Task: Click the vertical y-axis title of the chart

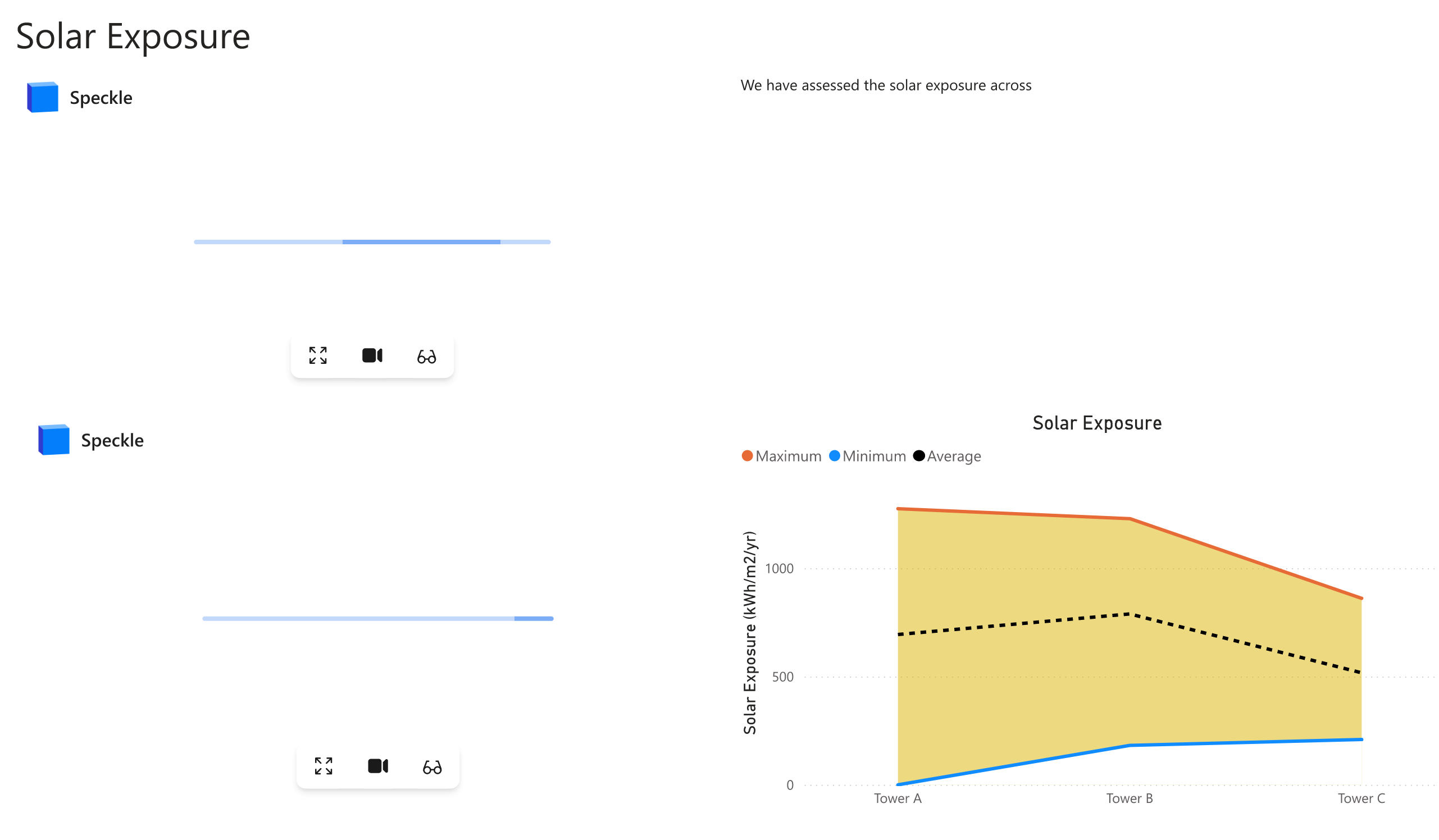Action: [x=750, y=633]
